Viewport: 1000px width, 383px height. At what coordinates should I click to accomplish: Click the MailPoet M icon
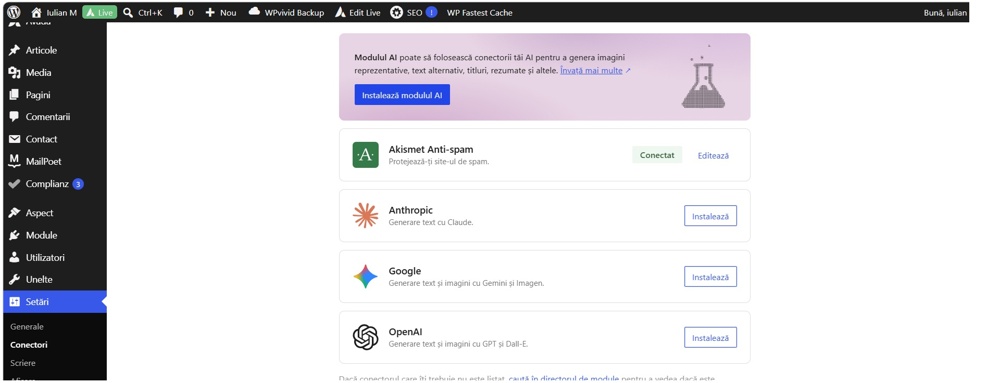coord(15,161)
